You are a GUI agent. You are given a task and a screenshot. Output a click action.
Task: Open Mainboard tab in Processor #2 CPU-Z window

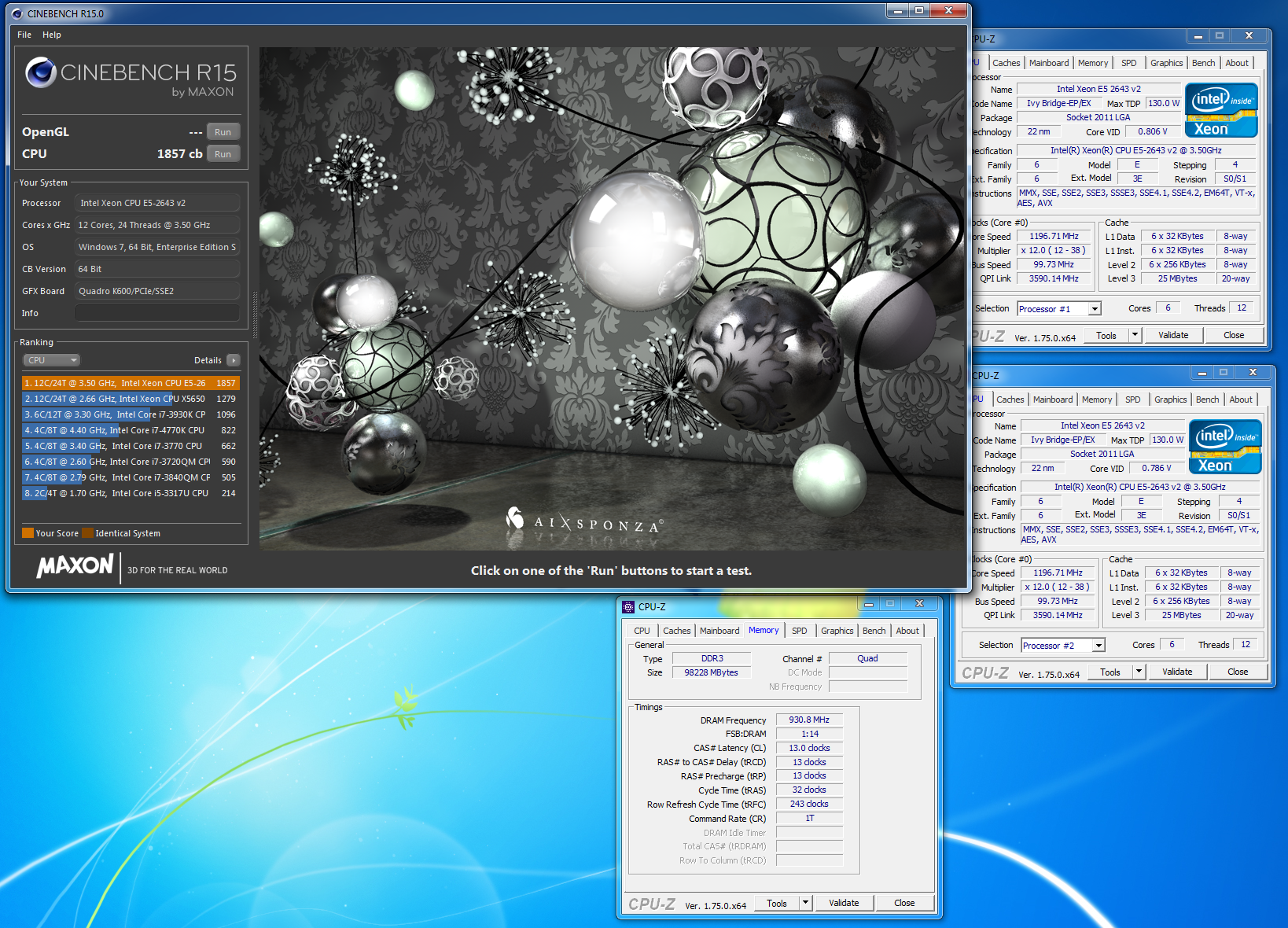(1053, 400)
